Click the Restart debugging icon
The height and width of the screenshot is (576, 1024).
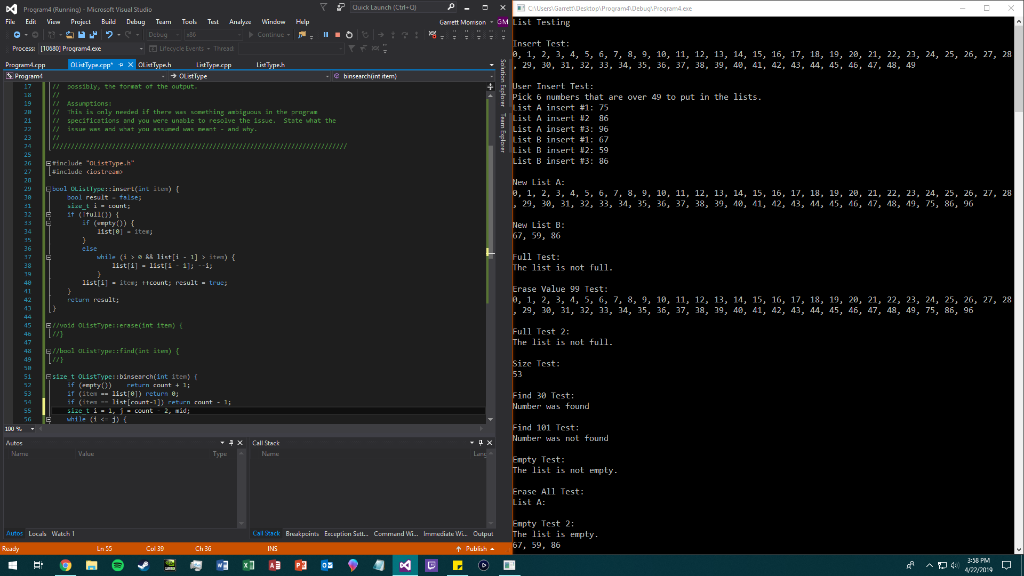click(x=349, y=35)
